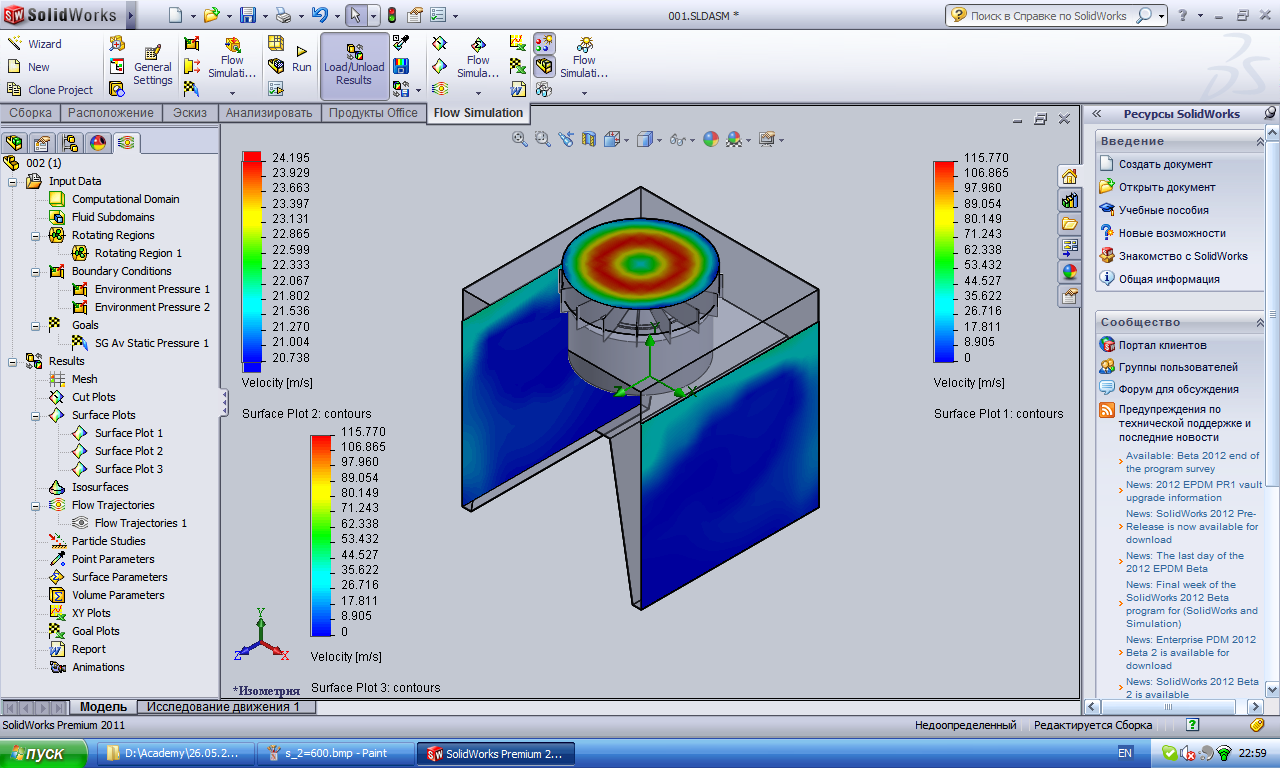The height and width of the screenshot is (768, 1280).
Task: Click the Surface Plot 1 velocity color legend
Action: [945, 260]
